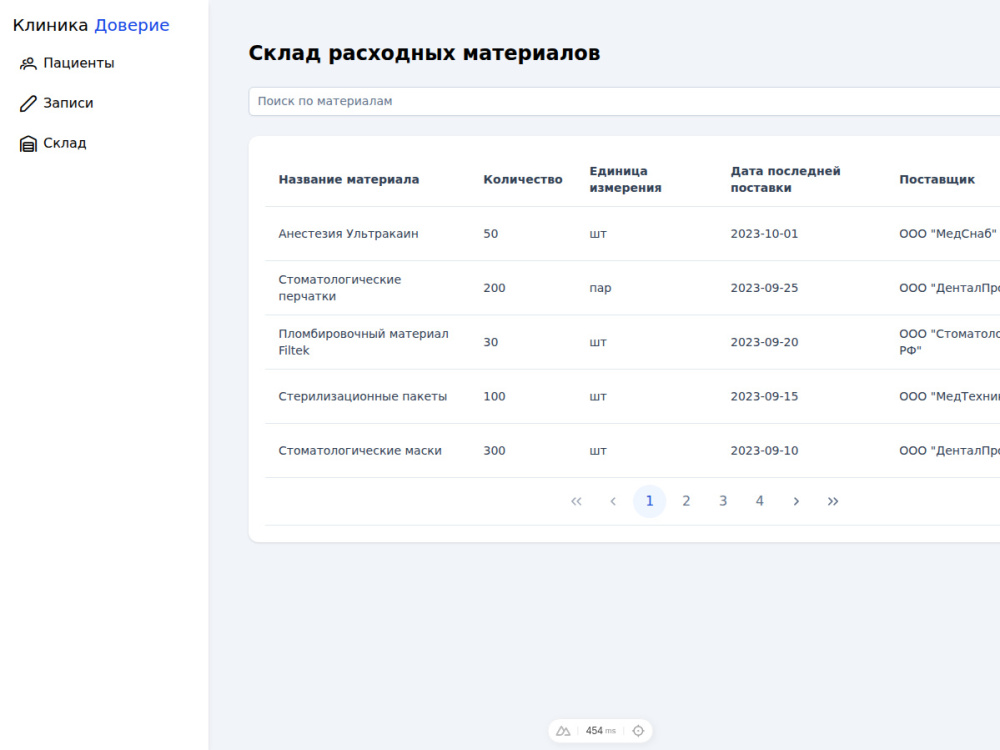
Task: Click quantity 50 for Анестезия Ультракаин
Action: tap(490, 234)
